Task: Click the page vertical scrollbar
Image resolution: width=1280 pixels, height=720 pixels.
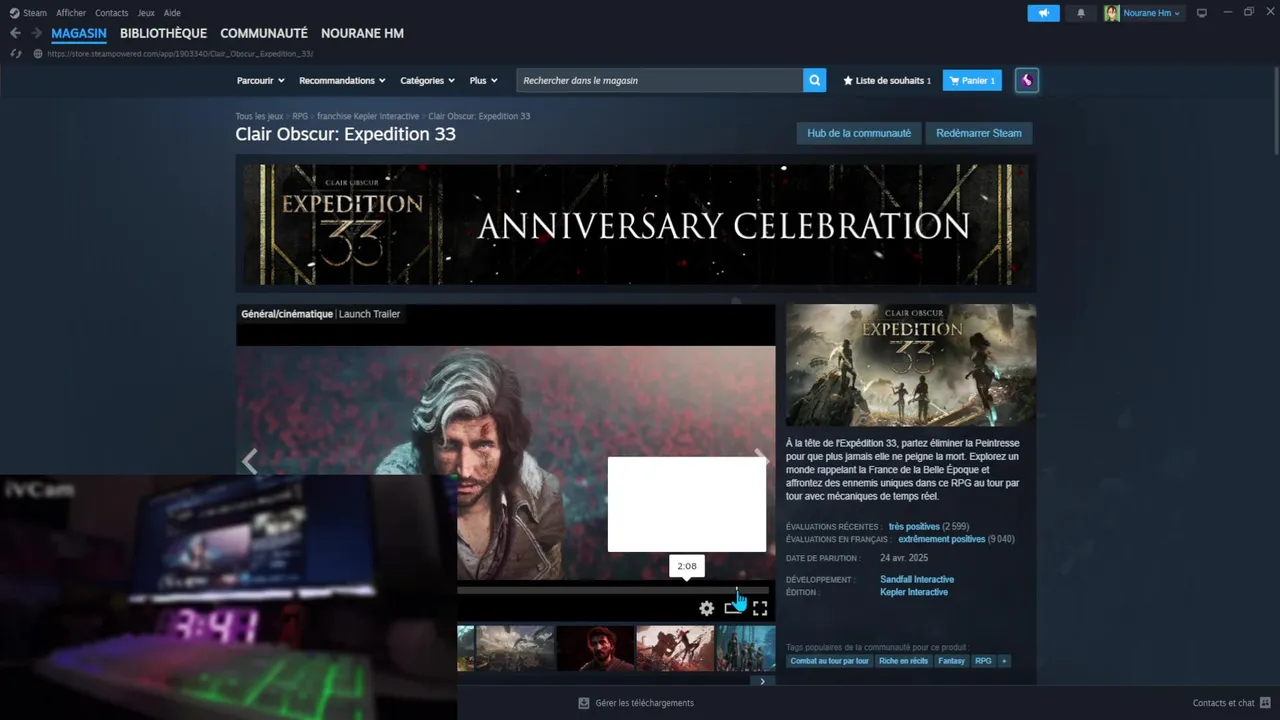Action: tap(1275, 110)
